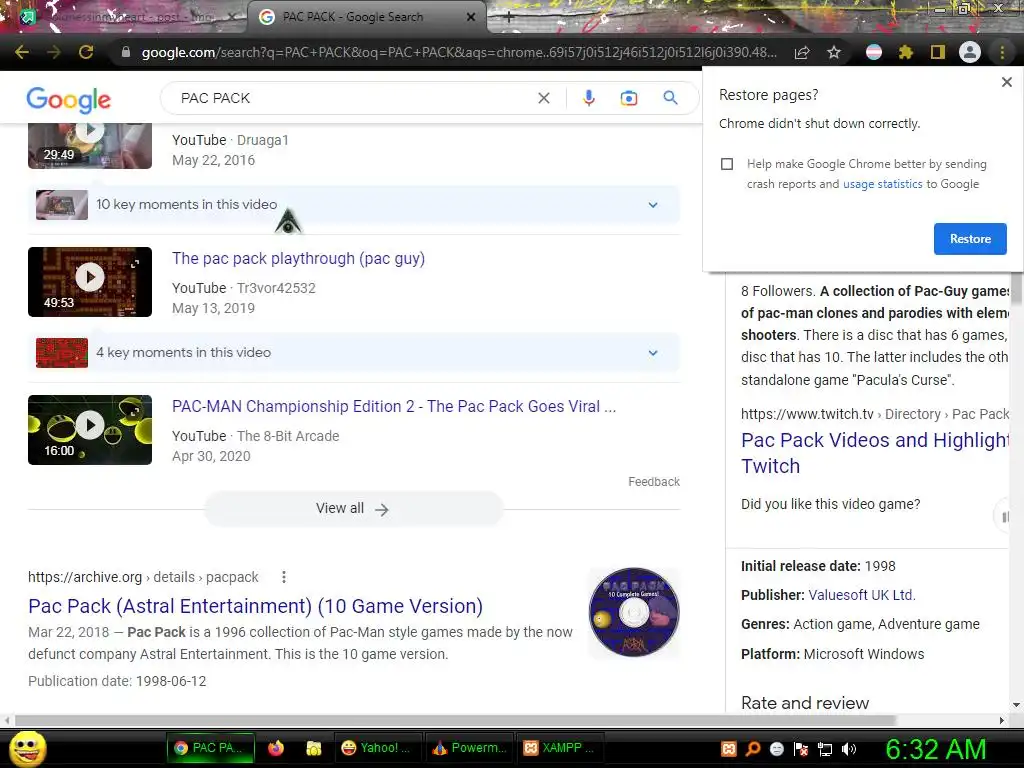Open Pac Pack (Astral Entertainment) archive result
The width and height of the screenshot is (1024, 768).
coord(255,606)
